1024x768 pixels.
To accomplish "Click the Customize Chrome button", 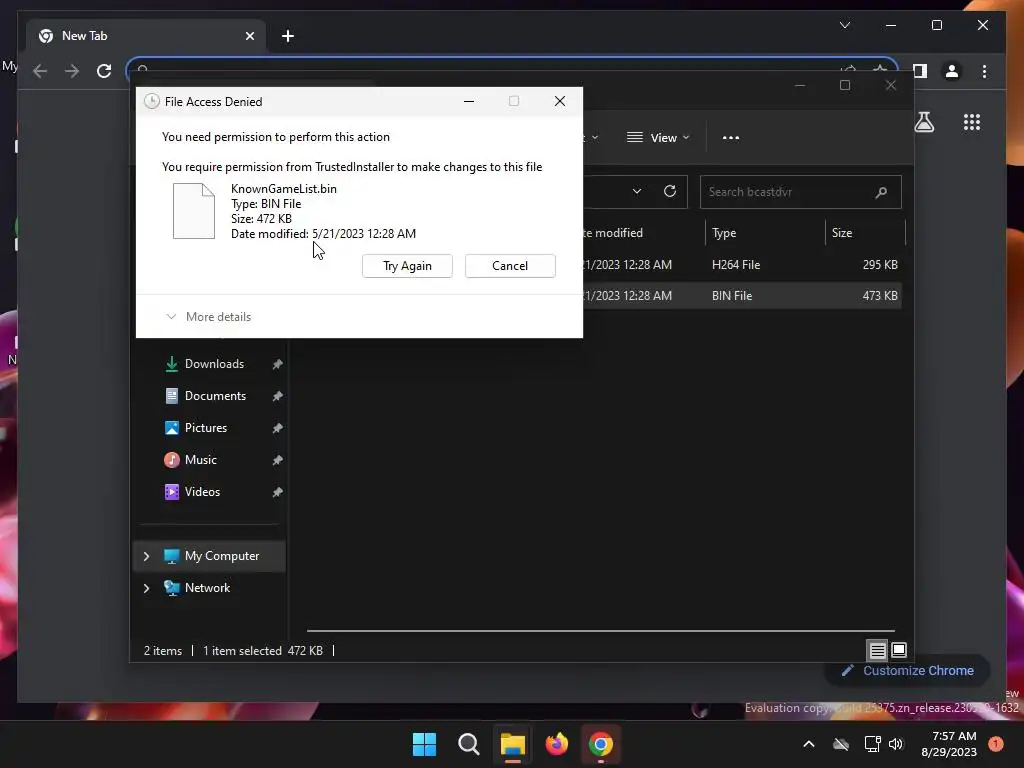I will pyautogui.click(x=908, y=671).
